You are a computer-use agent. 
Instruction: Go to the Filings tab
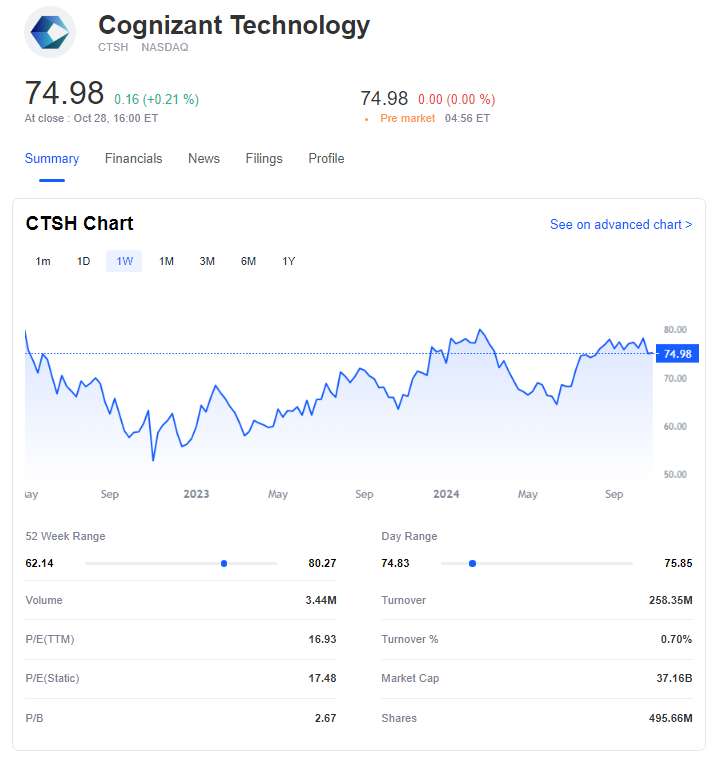264,158
